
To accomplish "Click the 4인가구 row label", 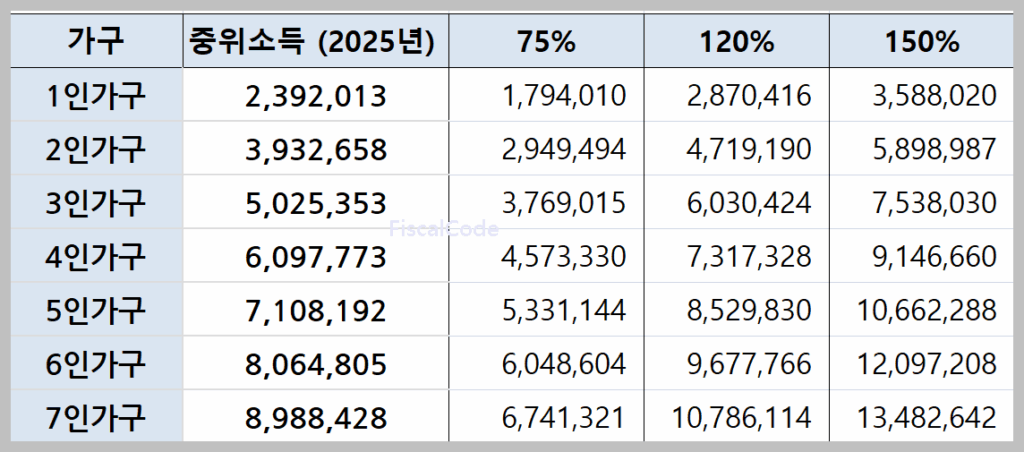I will [x=96, y=257].
